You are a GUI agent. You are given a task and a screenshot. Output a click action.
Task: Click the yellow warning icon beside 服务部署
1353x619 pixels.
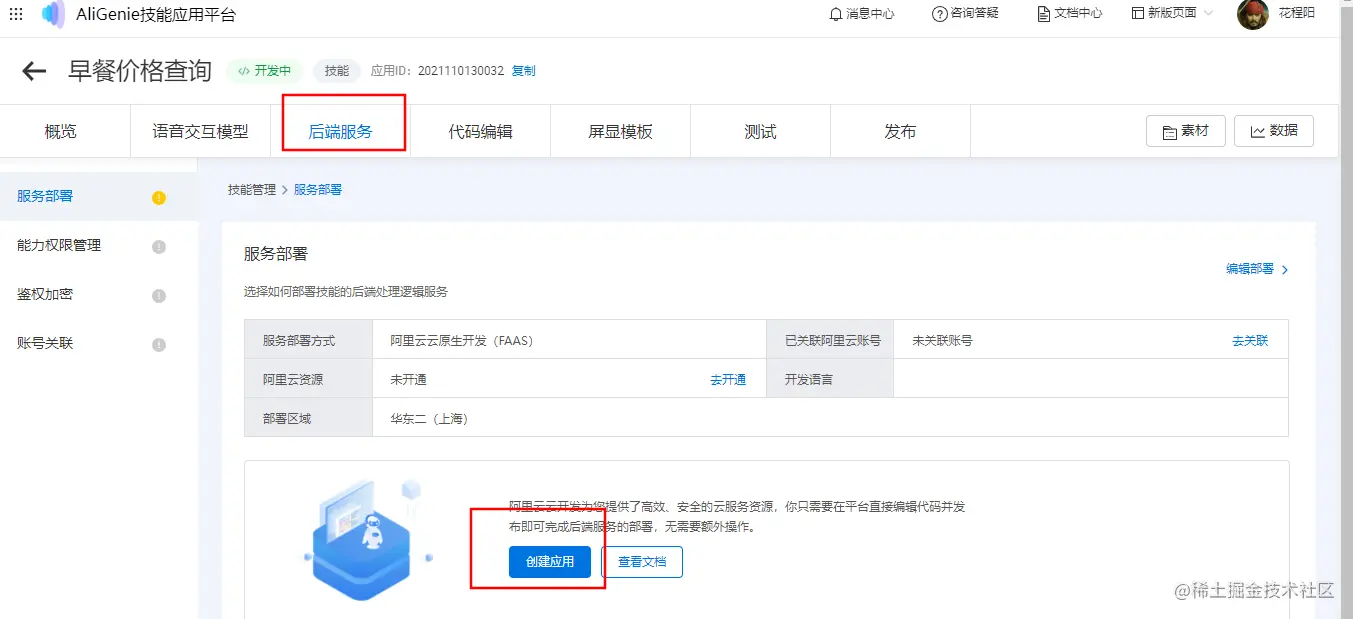click(159, 198)
